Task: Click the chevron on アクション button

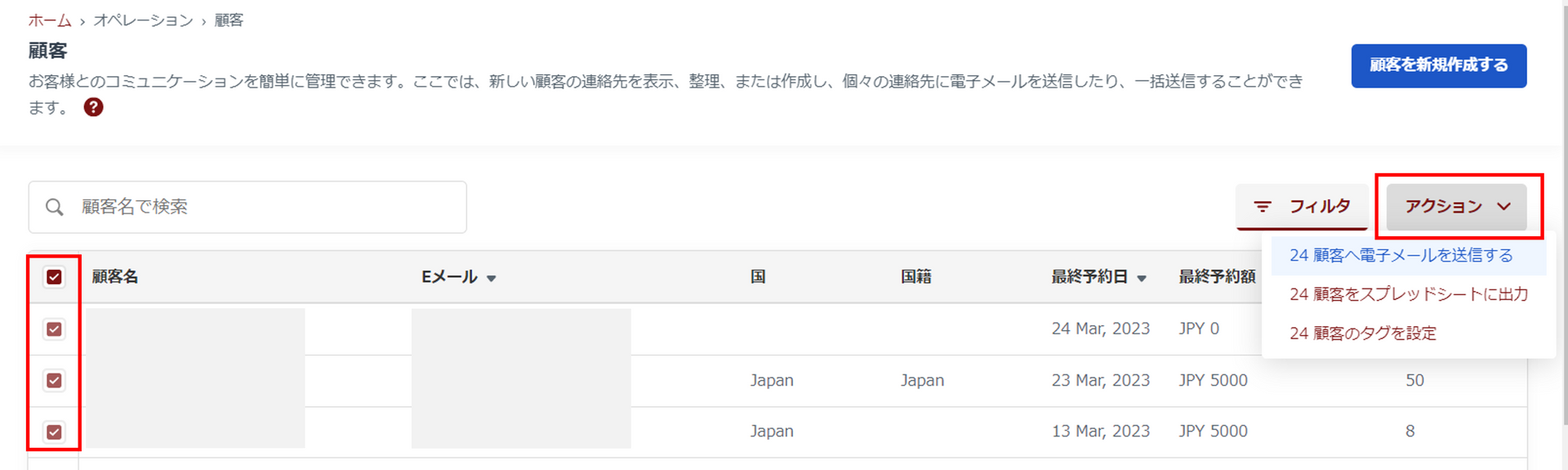Action: pos(1503,207)
